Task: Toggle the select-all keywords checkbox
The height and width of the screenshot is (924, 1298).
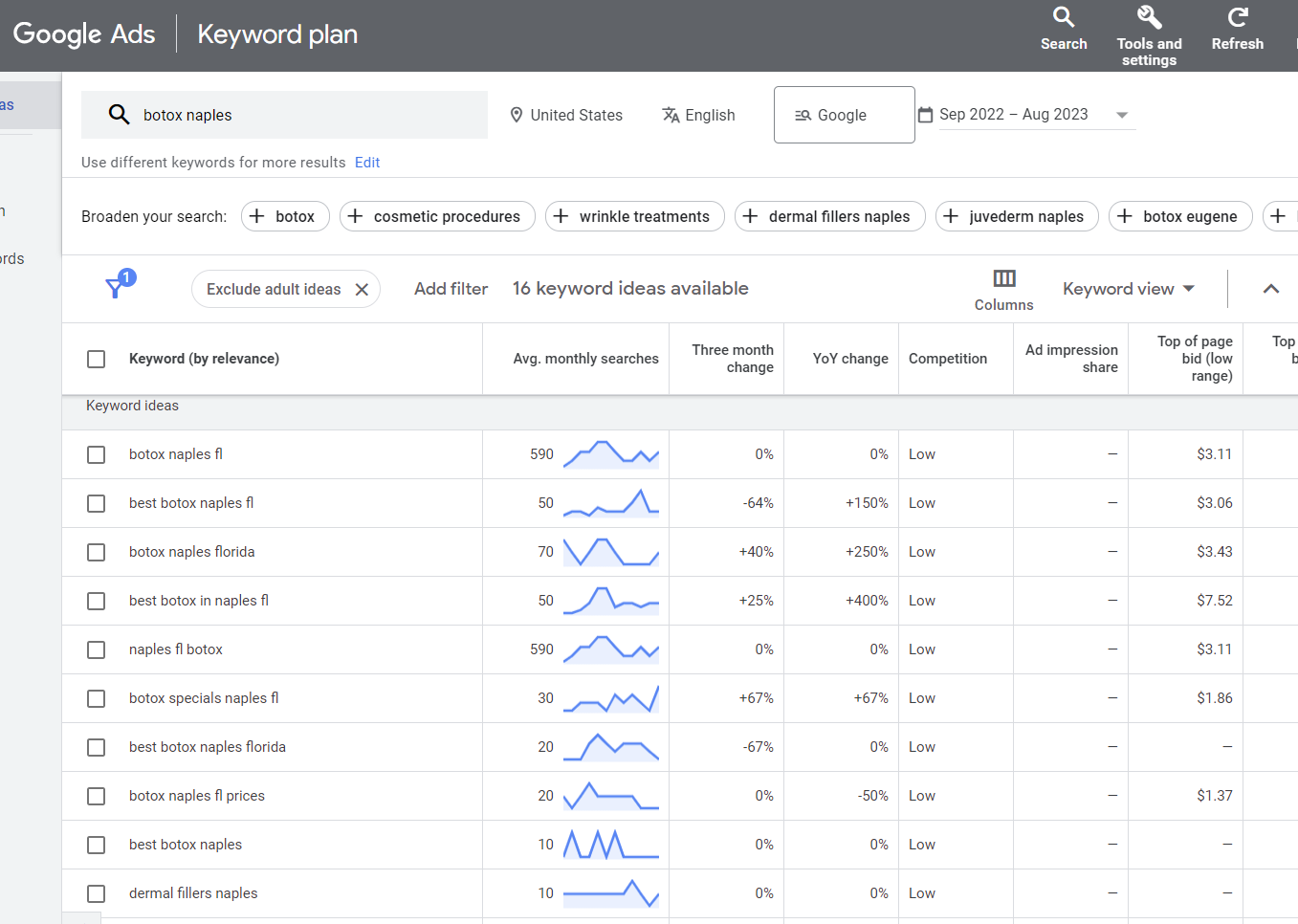Action: click(x=96, y=359)
